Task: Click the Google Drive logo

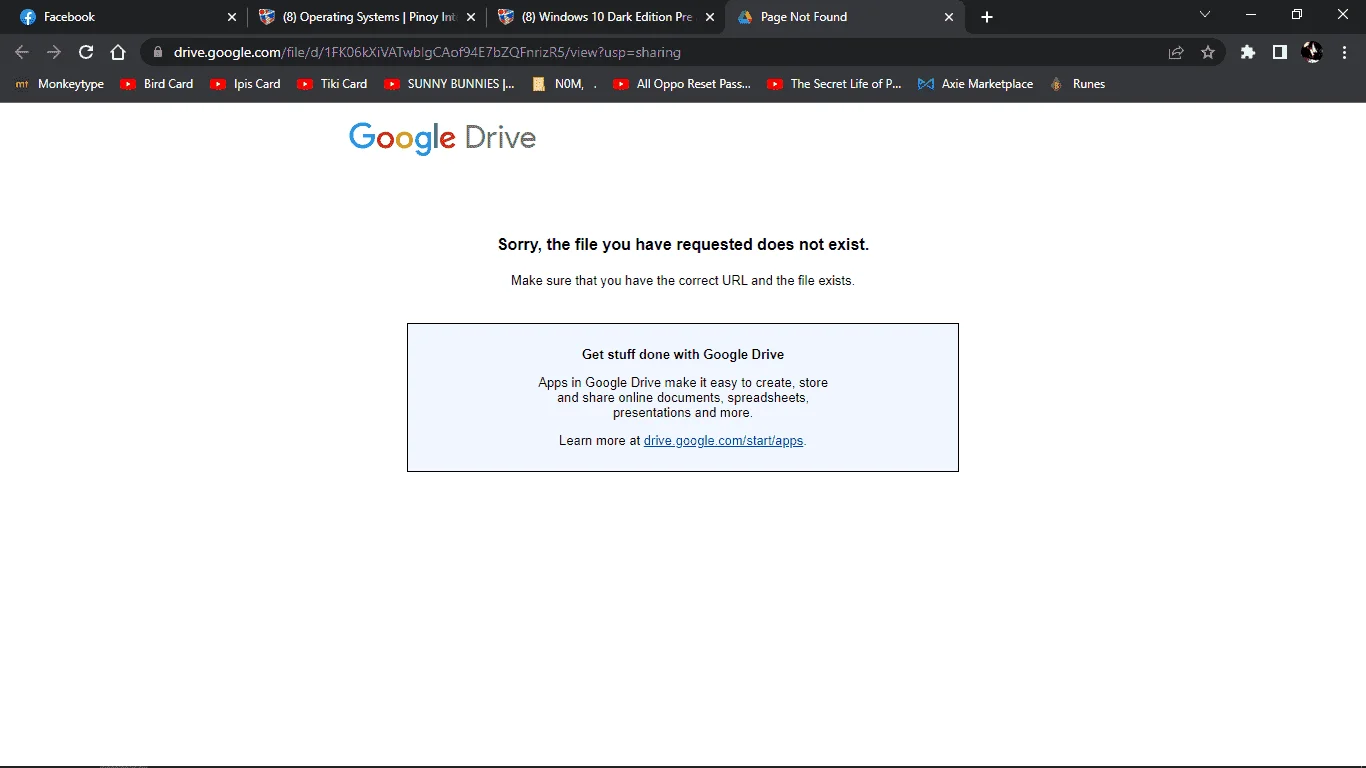Action: point(442,138)
